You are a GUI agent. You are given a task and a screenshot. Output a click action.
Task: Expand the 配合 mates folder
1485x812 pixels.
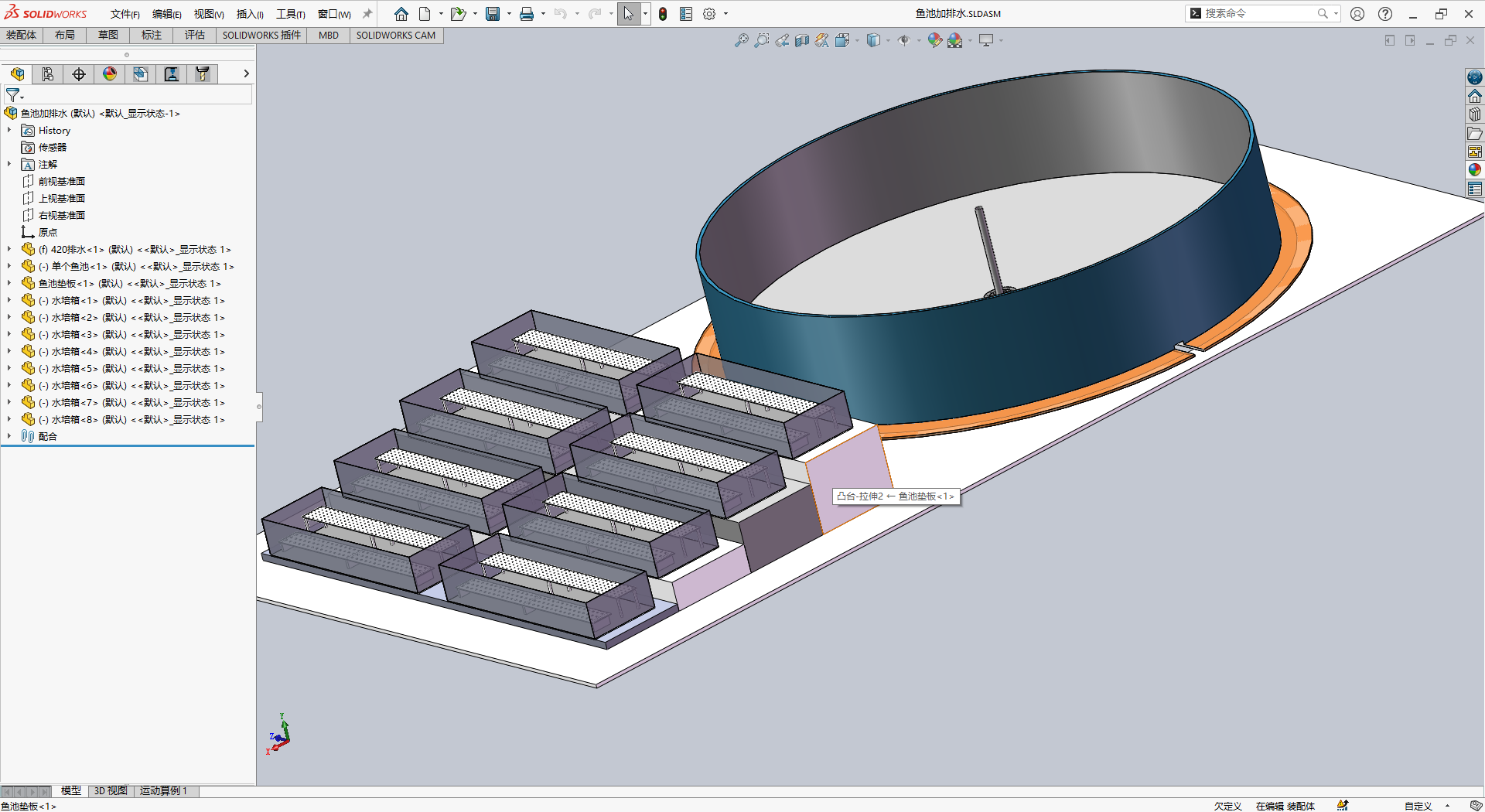tap(9, 436)
